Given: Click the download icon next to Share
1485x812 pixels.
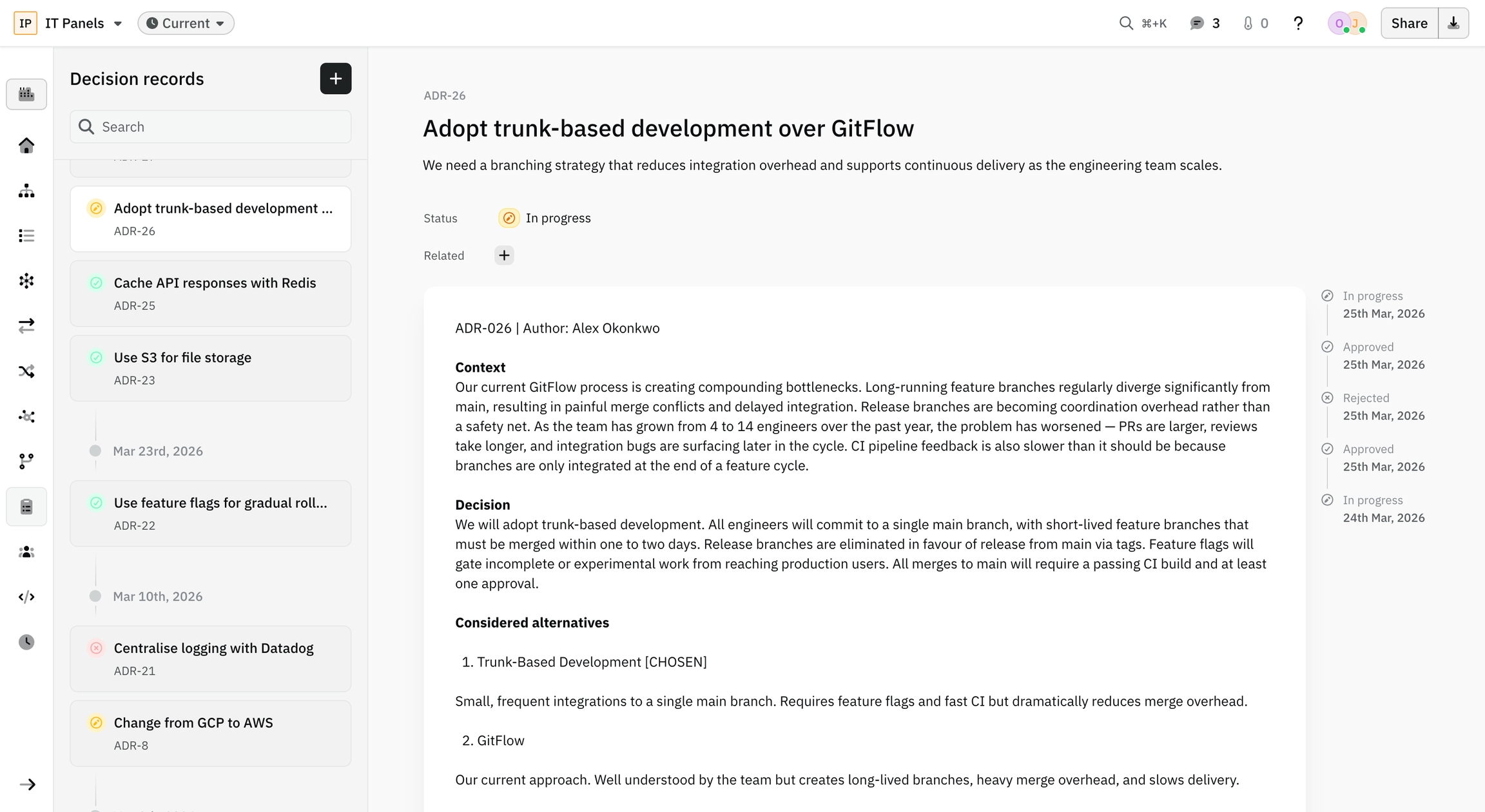Looking at the screenshot, I should coord(1453,23).
